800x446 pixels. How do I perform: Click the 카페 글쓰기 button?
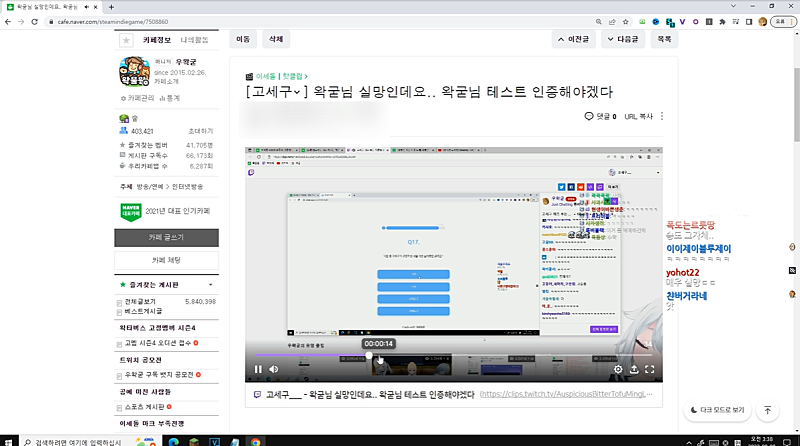[x=165, y=237]
